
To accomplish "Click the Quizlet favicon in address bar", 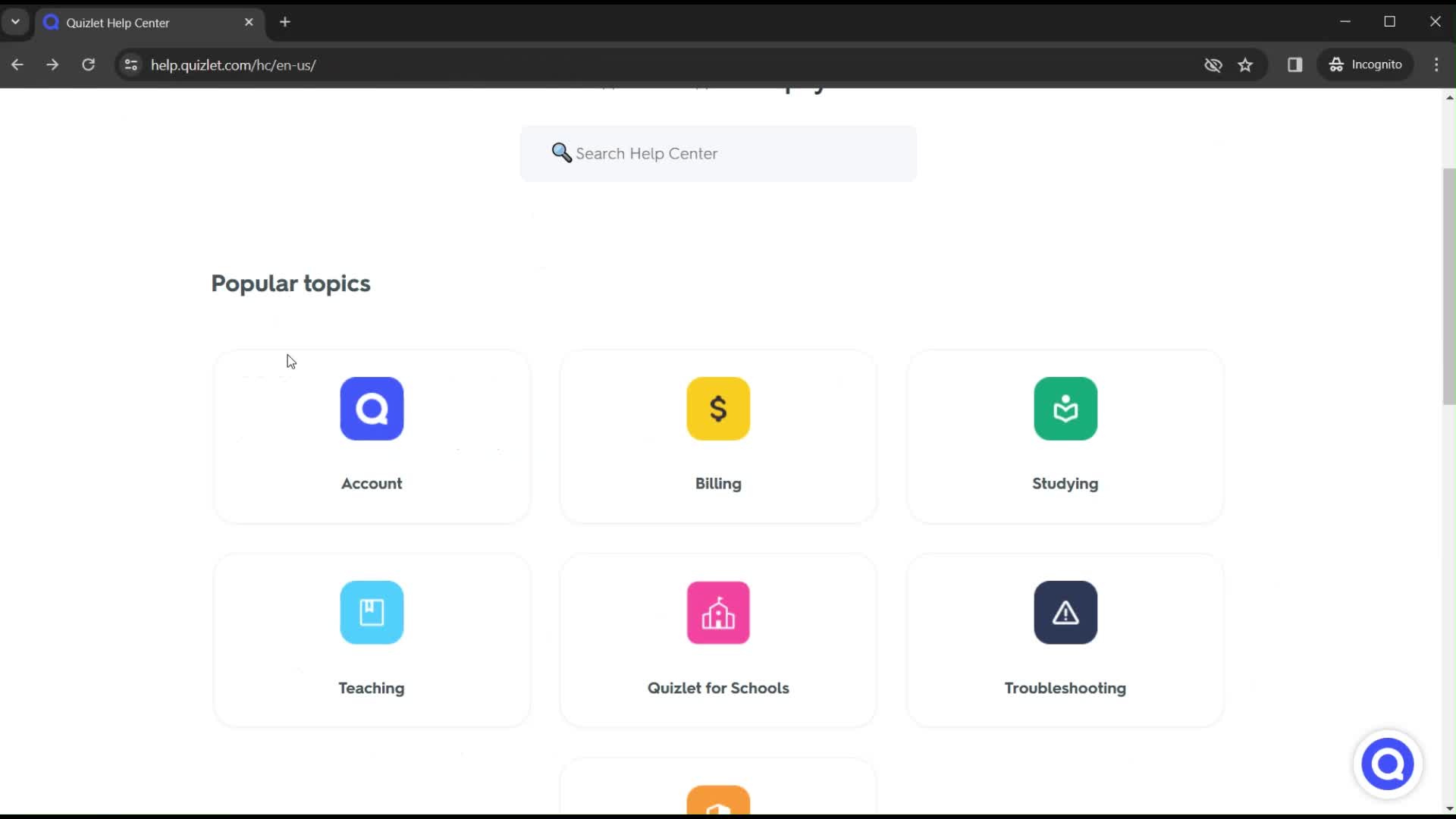I will tap(51, 22).
